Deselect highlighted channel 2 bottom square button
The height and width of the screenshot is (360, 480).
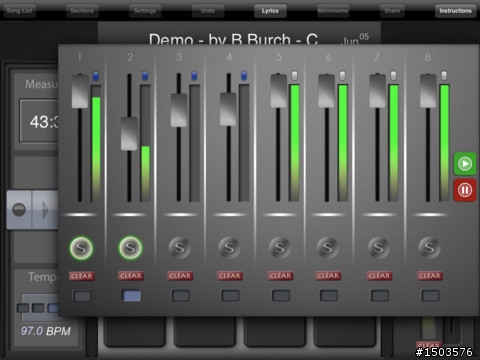click(131, 296)
